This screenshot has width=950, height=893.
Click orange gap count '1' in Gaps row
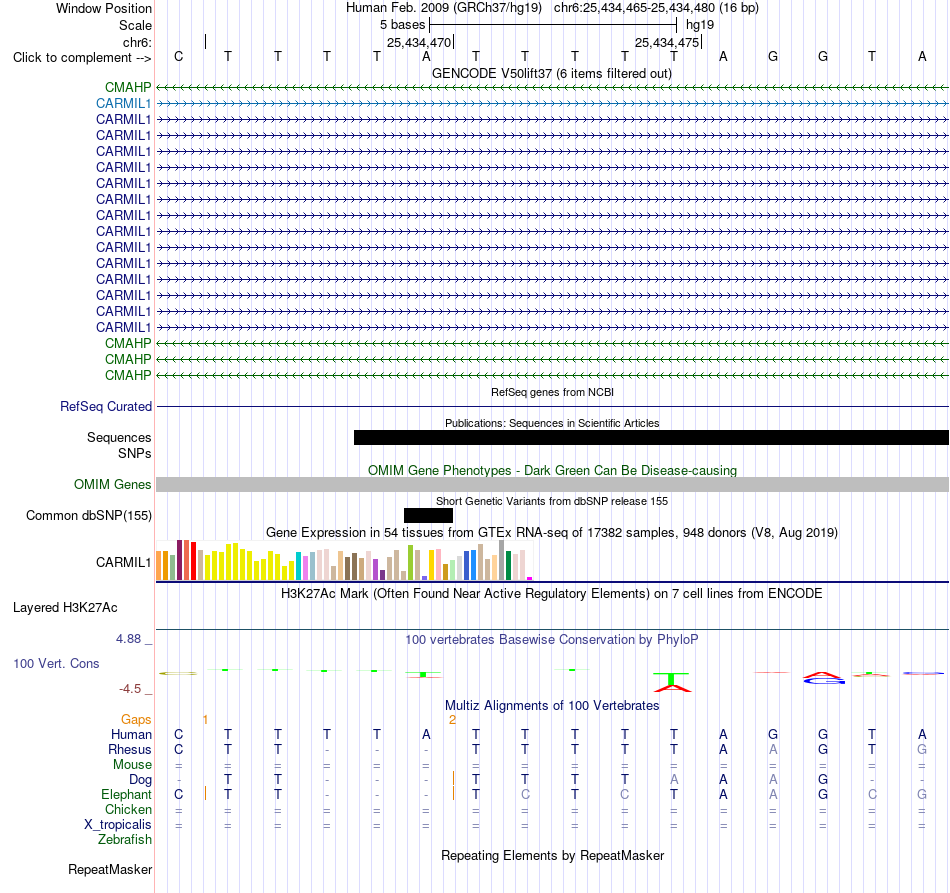tap(205, 720)
